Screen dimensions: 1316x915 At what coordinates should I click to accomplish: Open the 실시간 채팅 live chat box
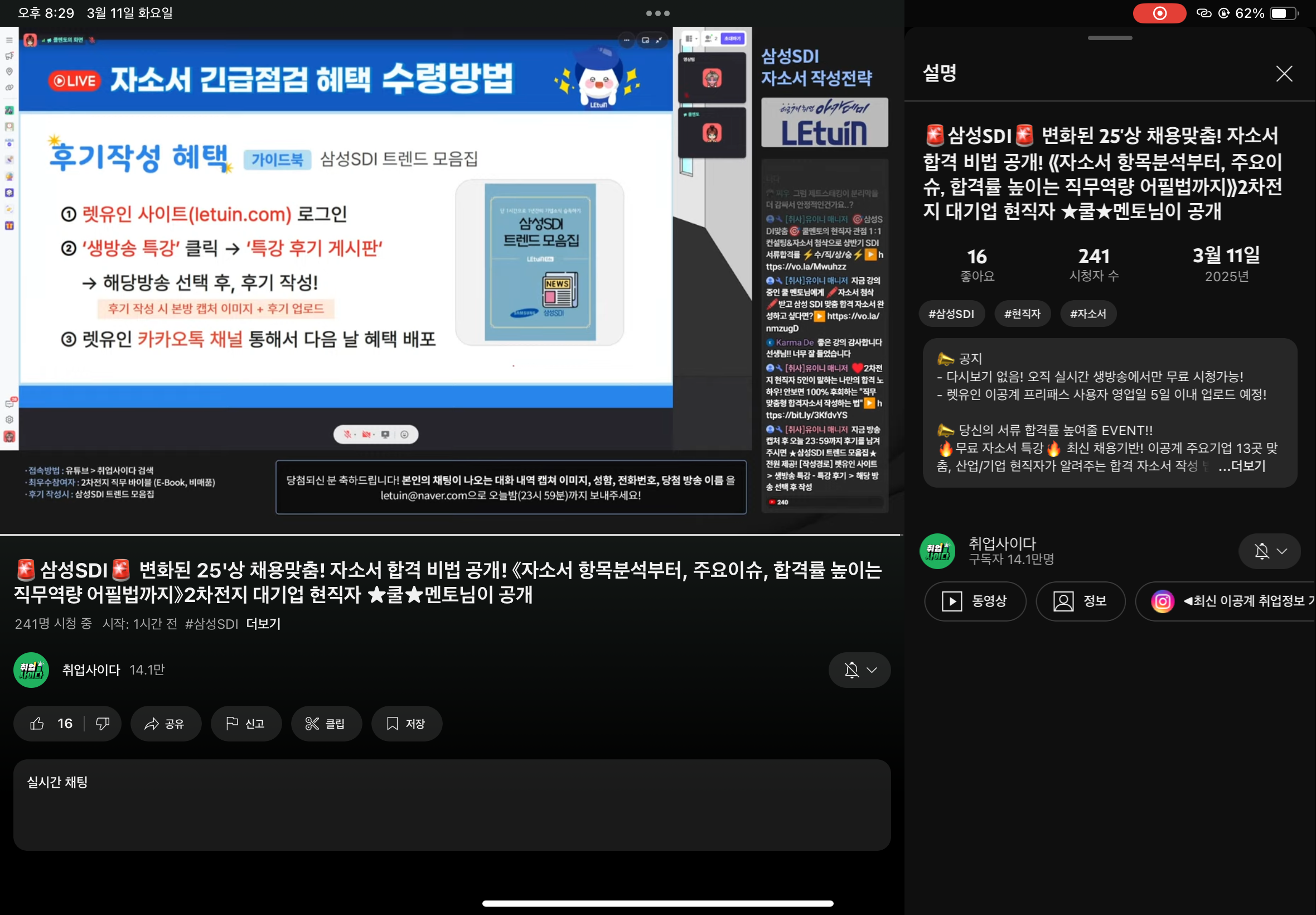pos(452,805)
